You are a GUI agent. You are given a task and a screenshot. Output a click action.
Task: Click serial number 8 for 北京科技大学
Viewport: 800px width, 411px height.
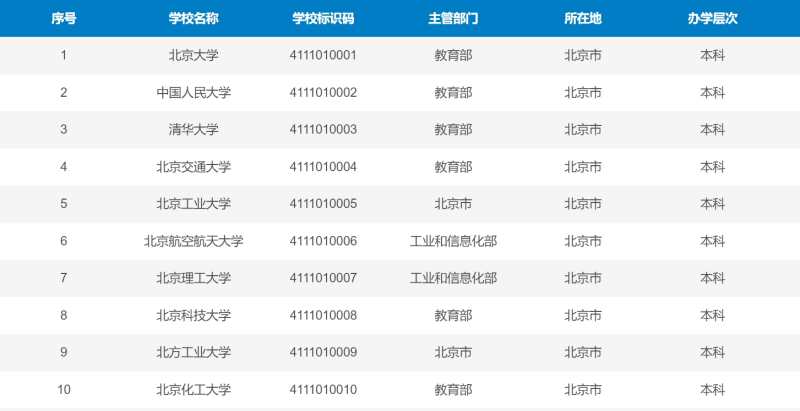[x=64, y=315]
